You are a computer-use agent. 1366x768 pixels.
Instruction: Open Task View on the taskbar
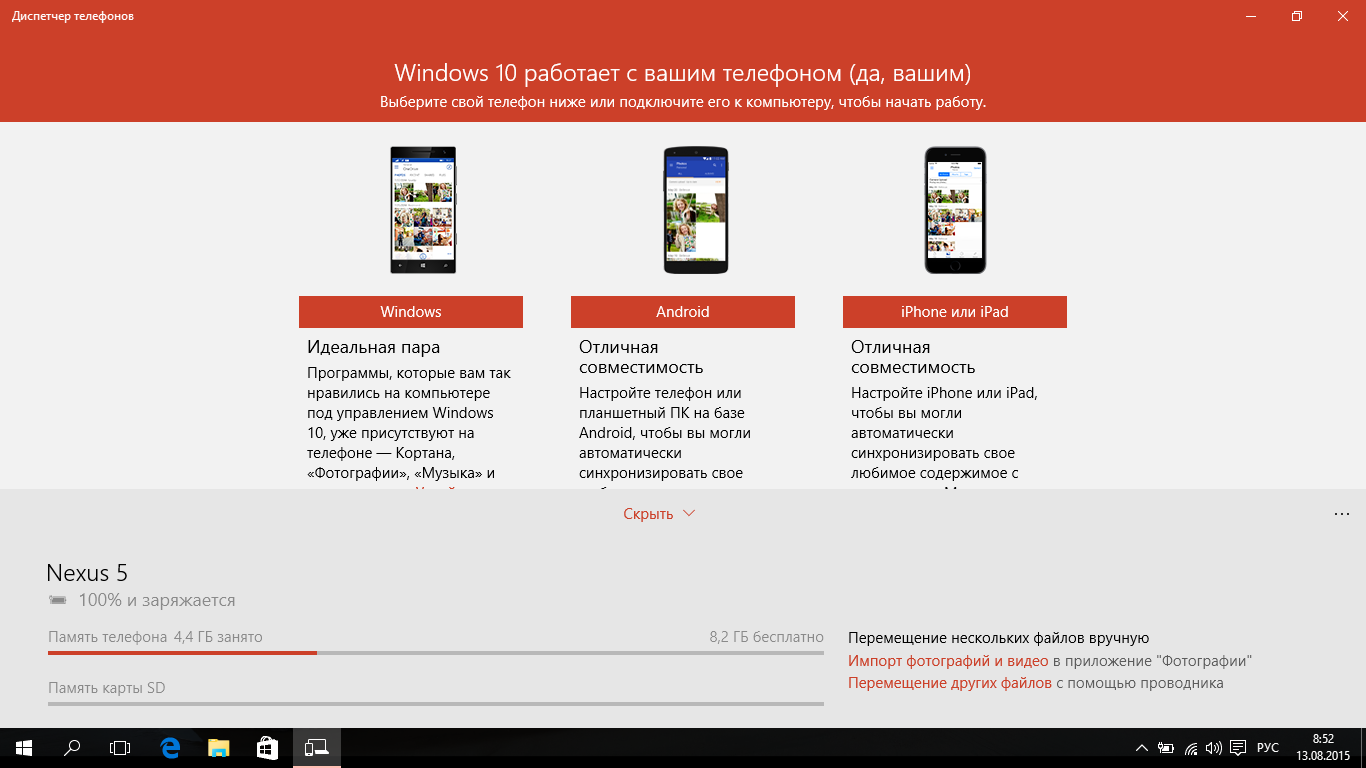pyautogui.click(x=120, y=748)
